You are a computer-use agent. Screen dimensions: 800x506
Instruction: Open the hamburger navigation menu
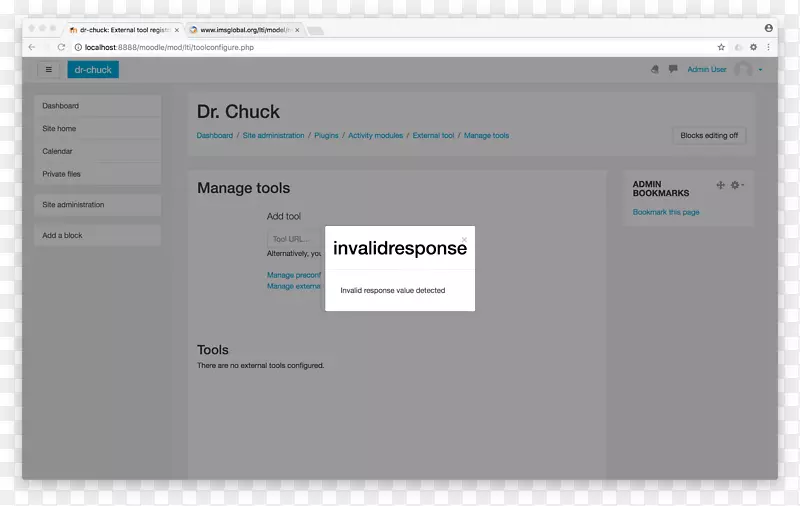[48, 69]
